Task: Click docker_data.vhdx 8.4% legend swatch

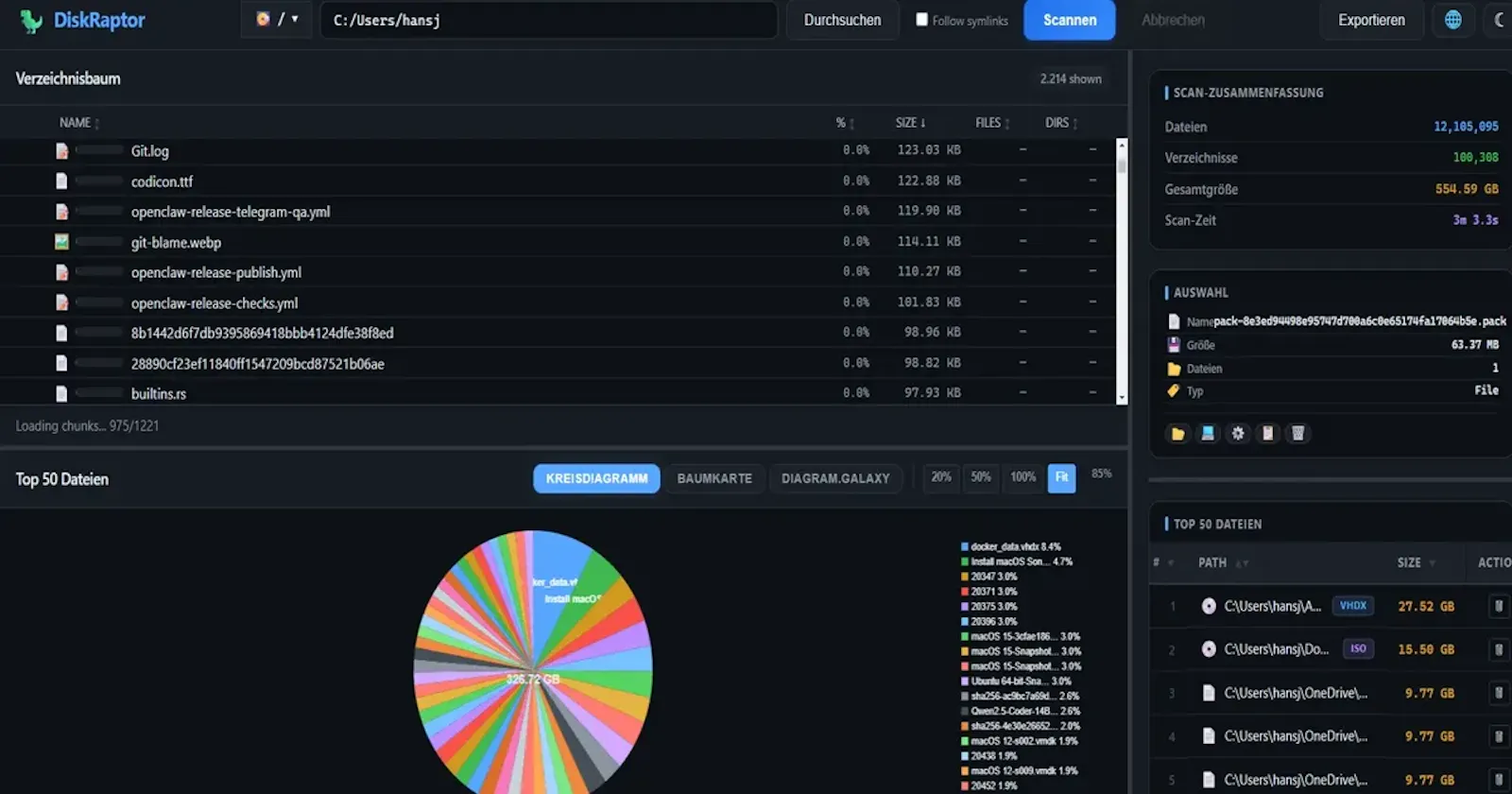Action: (965, 546)
